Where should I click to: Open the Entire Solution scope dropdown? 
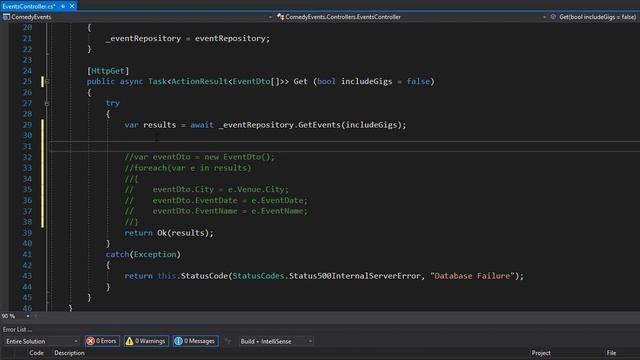click(41, 341)
